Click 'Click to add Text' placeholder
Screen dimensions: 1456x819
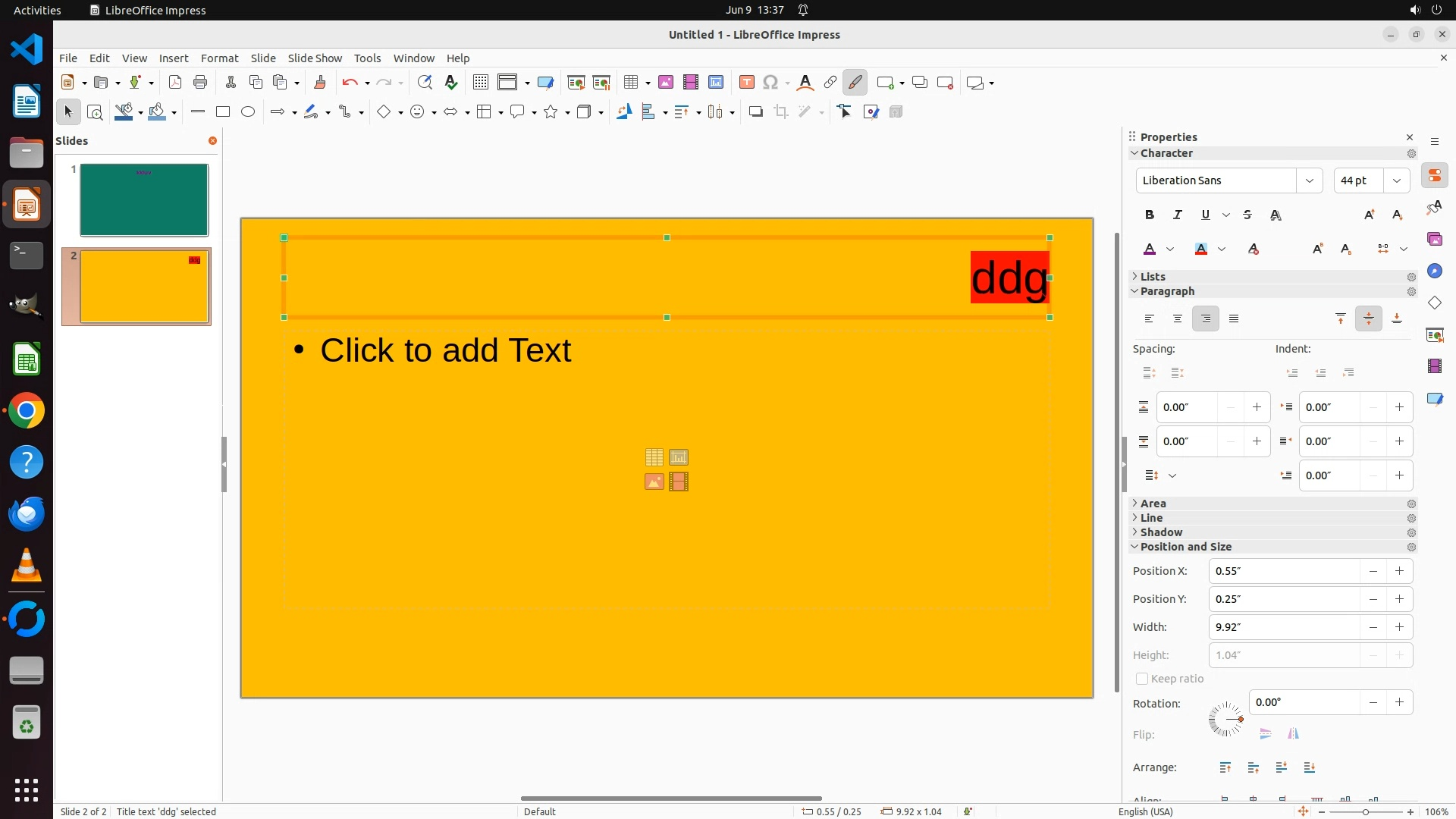click(445, 350)
